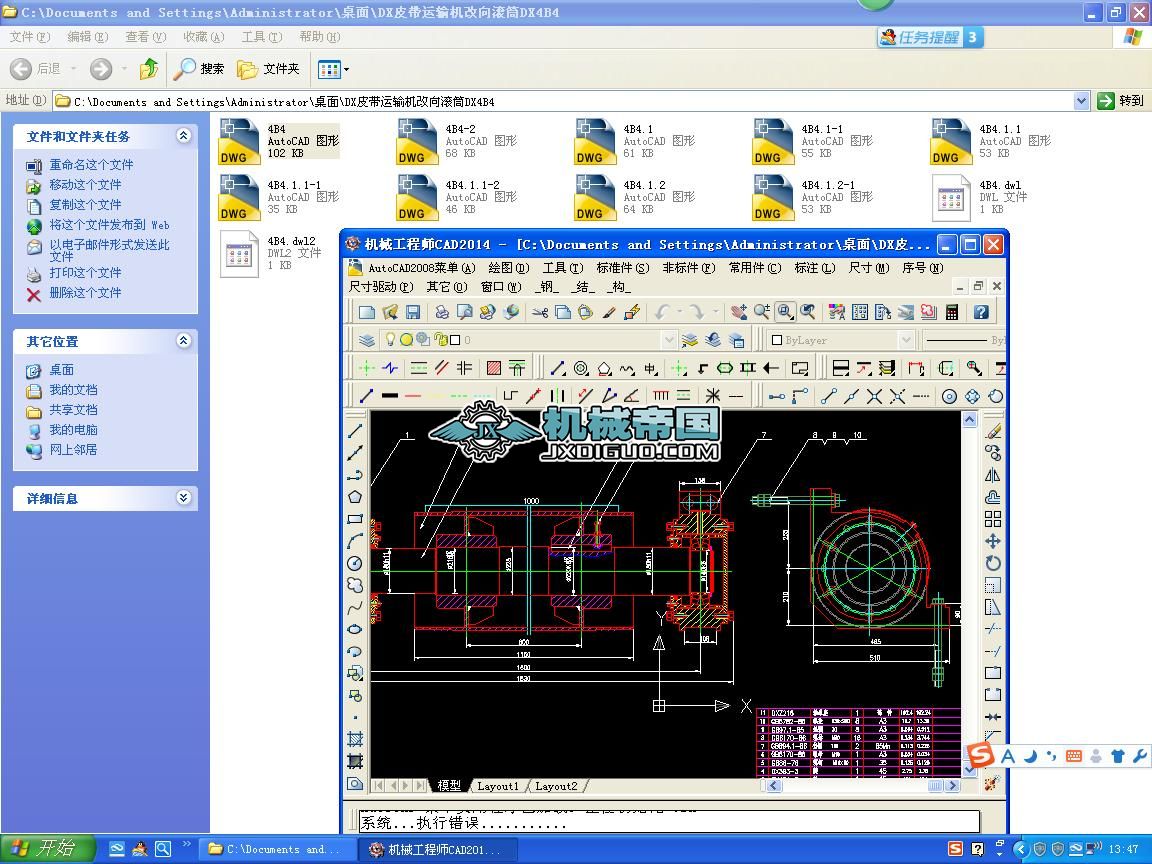
Task: Collapse the 文件和文件夹任务 panel
Action: 184,136
